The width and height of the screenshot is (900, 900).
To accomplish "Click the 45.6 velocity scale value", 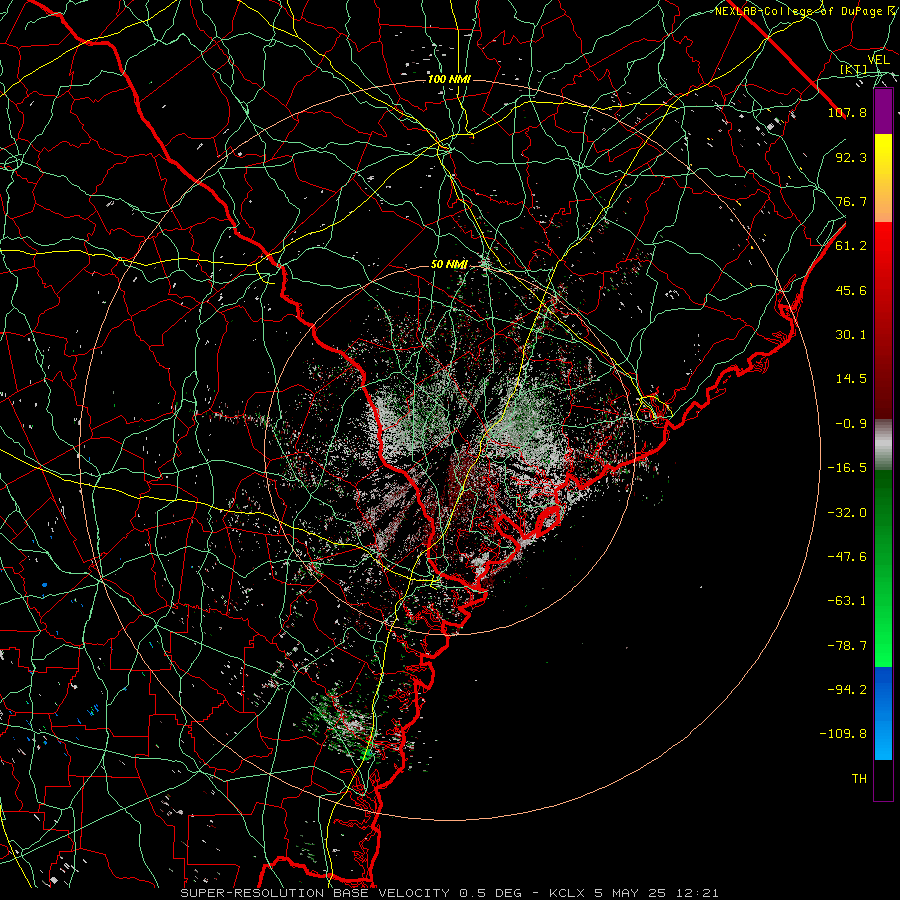I will pos(851,290).
